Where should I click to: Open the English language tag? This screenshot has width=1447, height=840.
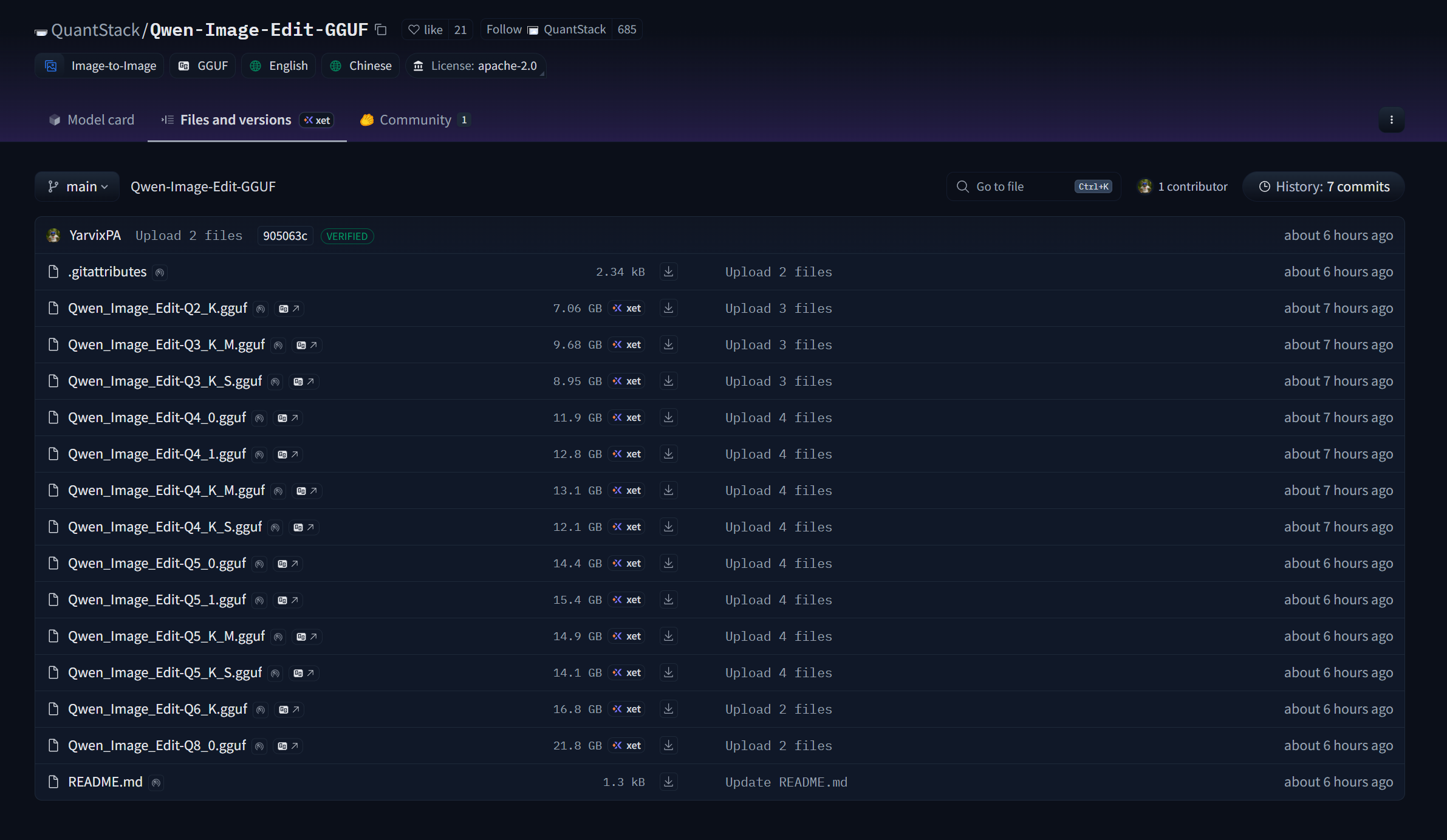click(x=279, y=66)
